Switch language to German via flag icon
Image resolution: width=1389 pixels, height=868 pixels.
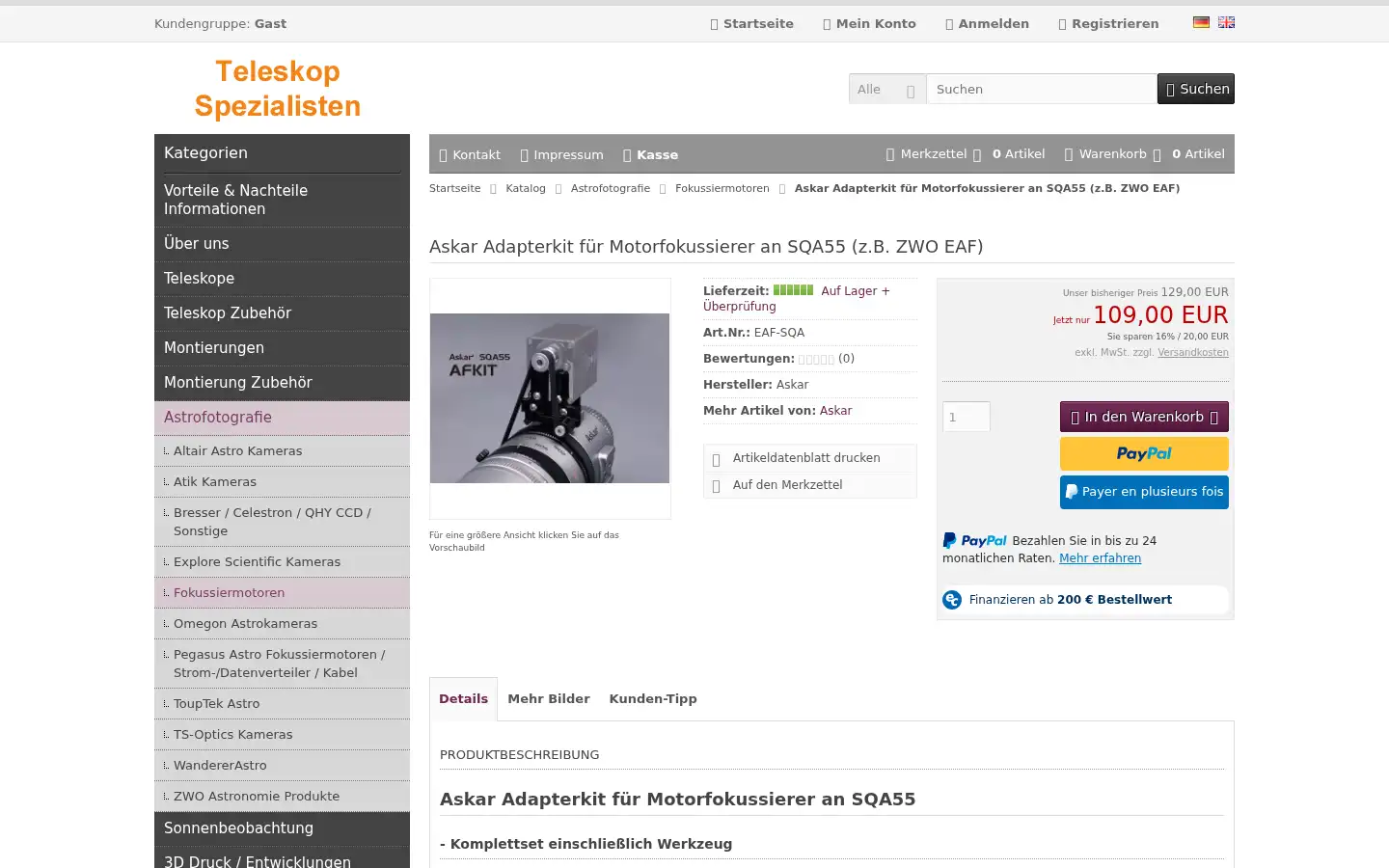coord(1201,22)
